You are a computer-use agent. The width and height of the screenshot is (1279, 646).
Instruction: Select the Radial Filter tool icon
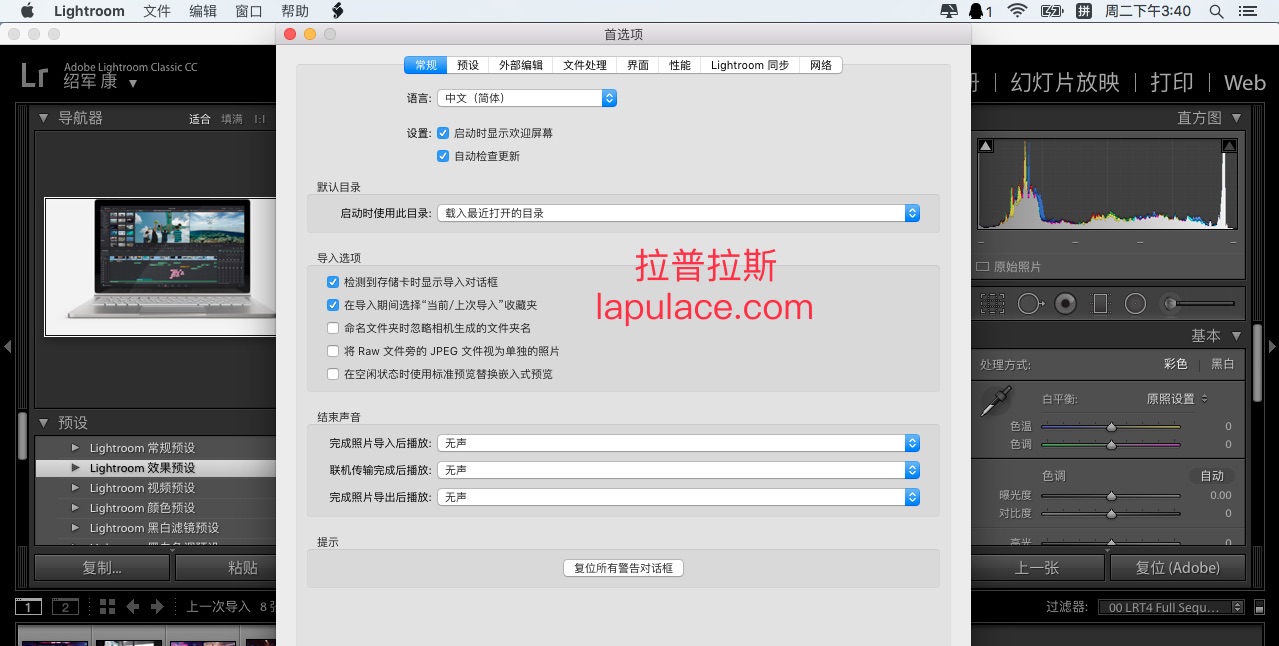[x=1135, y=303]
